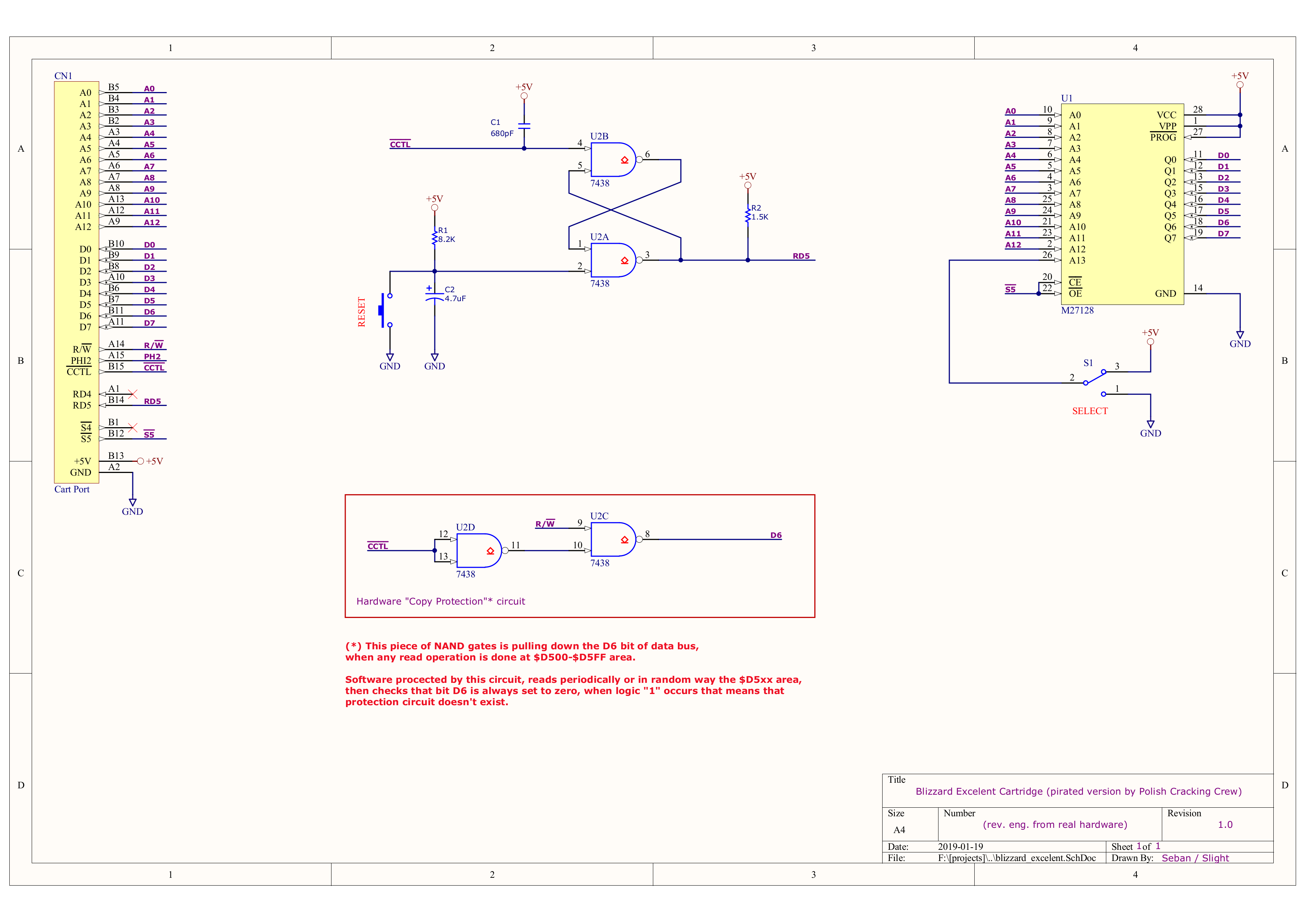This screenshot has width=1308, height=924.
Task: Select resistor R1 8.2K symbol
Action: click(x=435, y=237)
